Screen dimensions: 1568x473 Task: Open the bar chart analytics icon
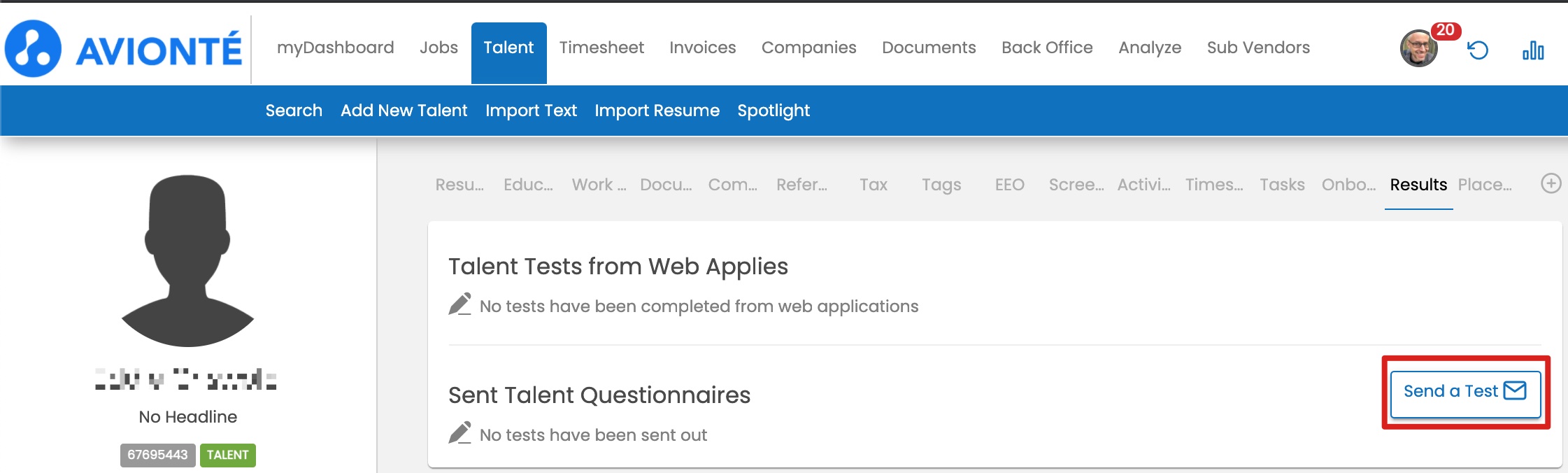point(1533,50)
